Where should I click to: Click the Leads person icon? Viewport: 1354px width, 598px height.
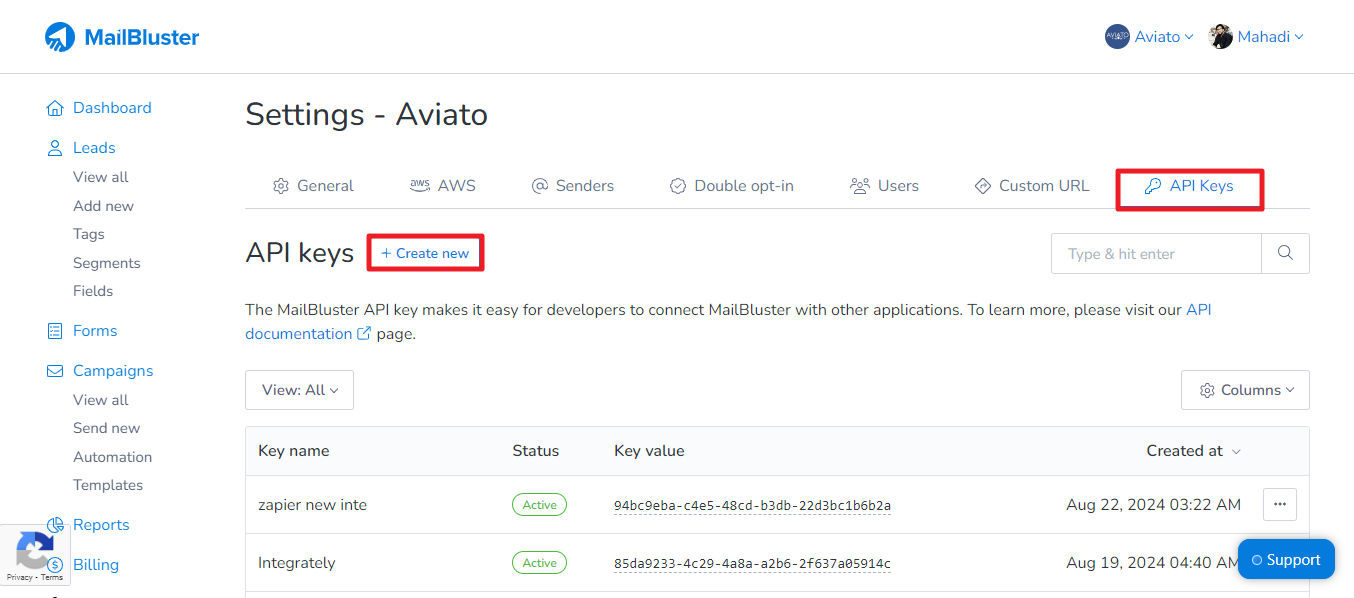coord(55,148)
